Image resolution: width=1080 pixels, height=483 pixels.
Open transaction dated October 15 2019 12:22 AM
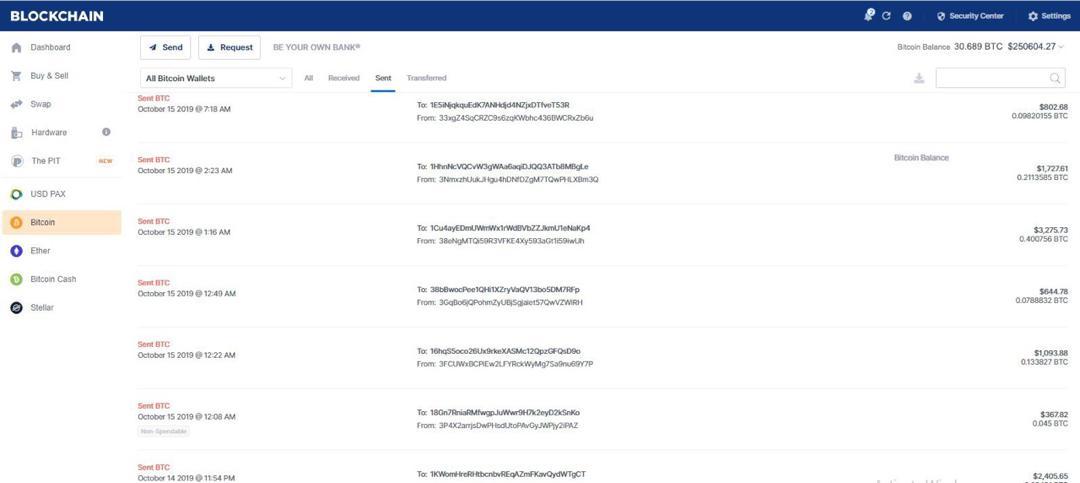pos(603,358)
